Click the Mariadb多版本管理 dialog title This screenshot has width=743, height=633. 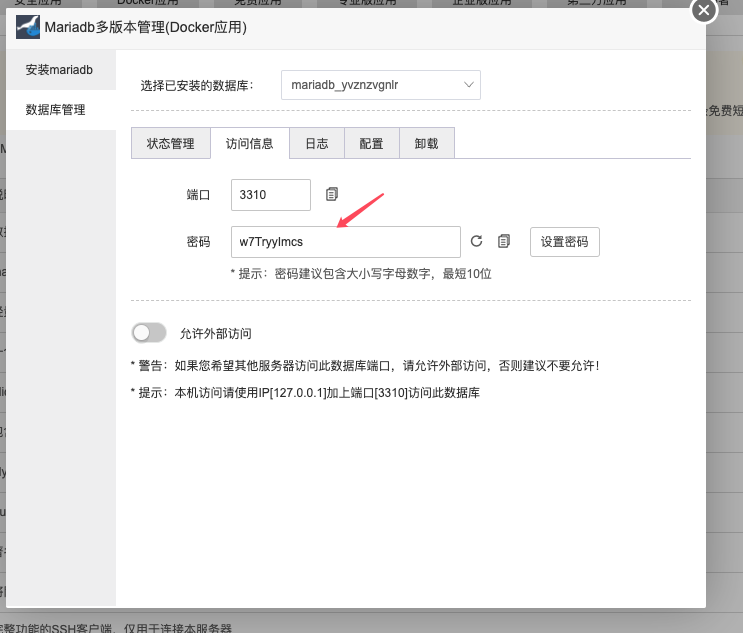point(145,27)
